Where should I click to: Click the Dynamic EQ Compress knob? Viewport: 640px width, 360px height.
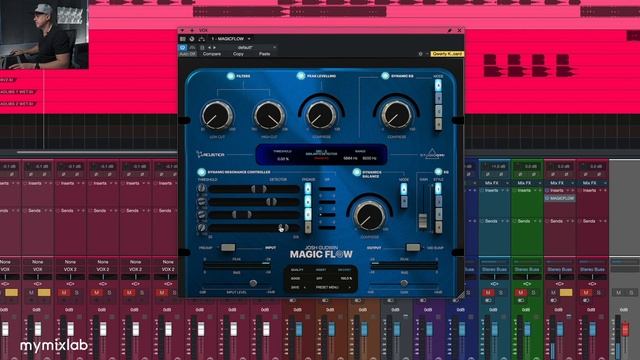396,116
